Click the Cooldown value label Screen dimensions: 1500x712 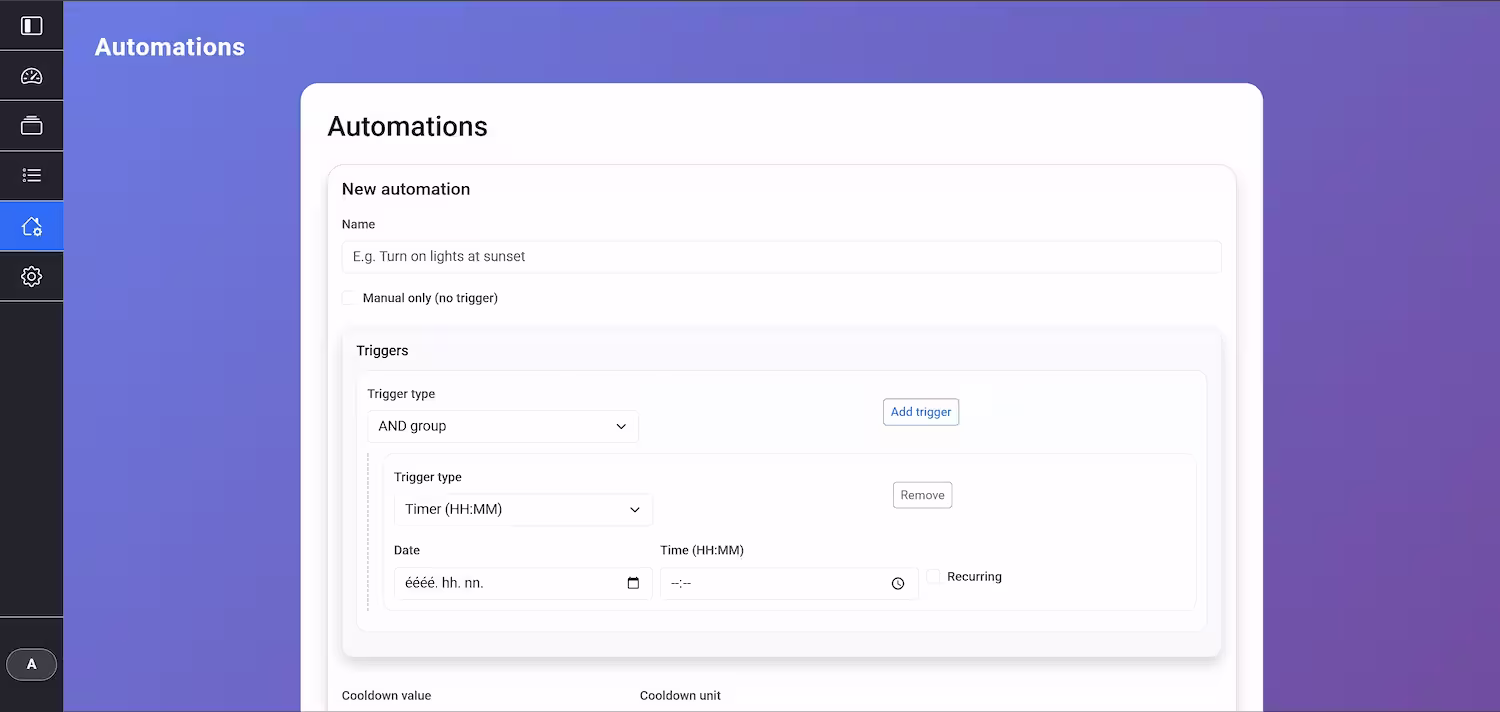click(386, 695)
